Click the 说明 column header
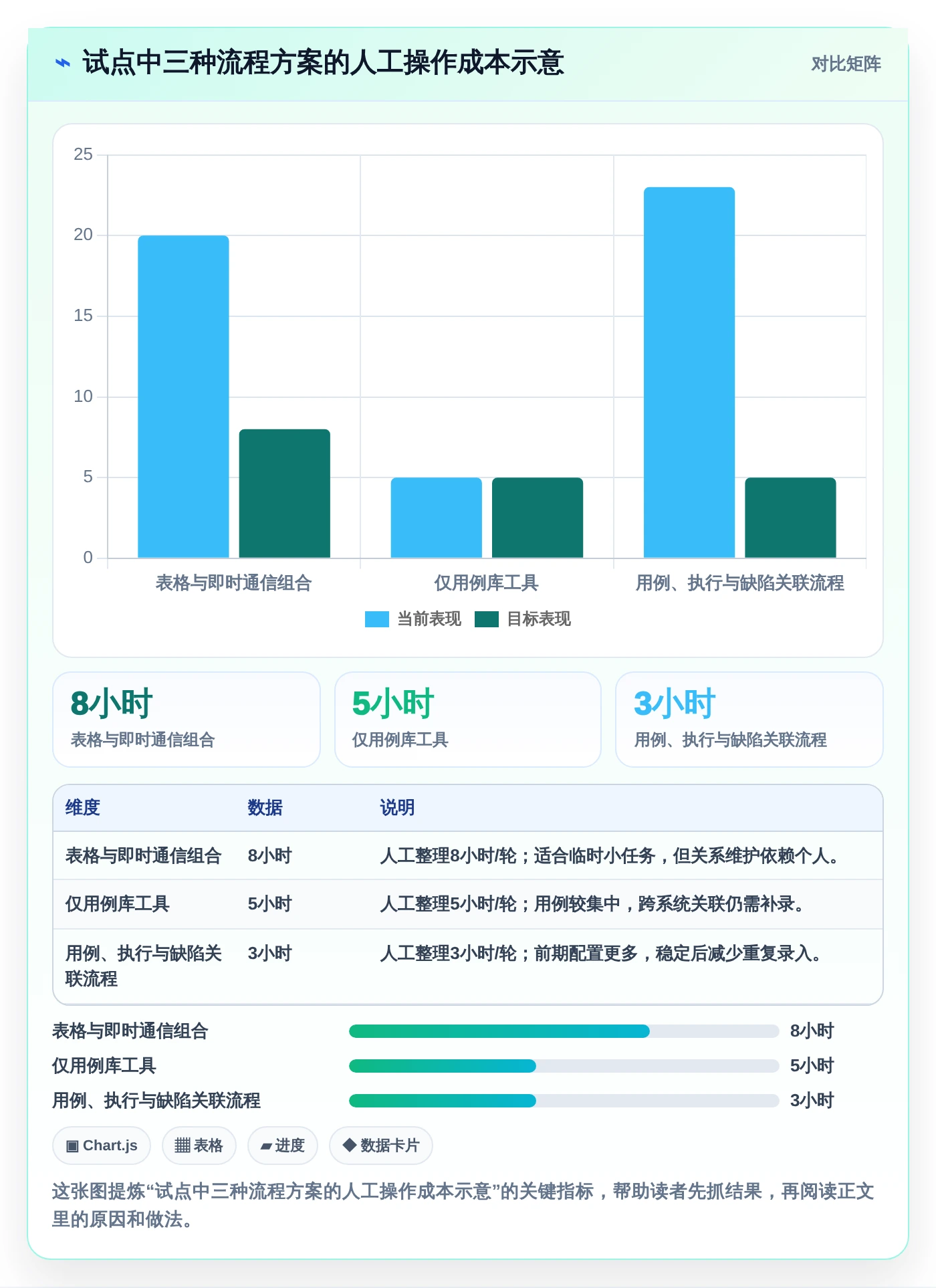936x1288 pixels. 398,808
